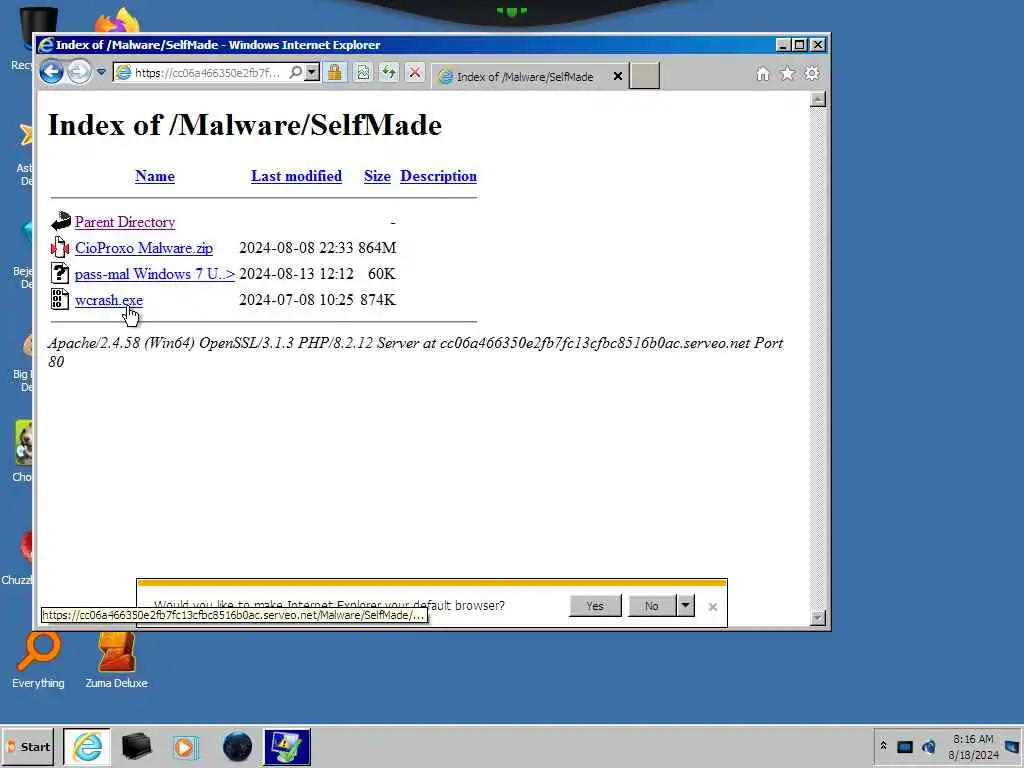Screen dimensions: 1024x768
Task: Open the pass-mal Windows 7 U.. link
Action: pyautogui.click(x=155, y=274)
